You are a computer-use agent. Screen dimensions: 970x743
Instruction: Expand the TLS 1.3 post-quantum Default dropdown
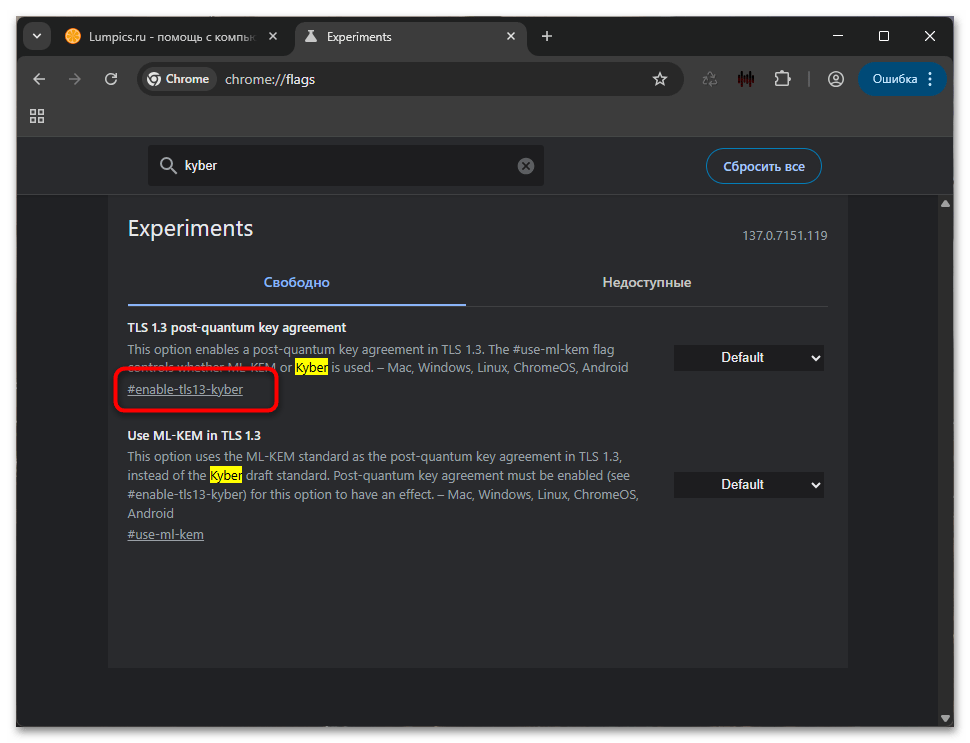(x=748, y=358)
